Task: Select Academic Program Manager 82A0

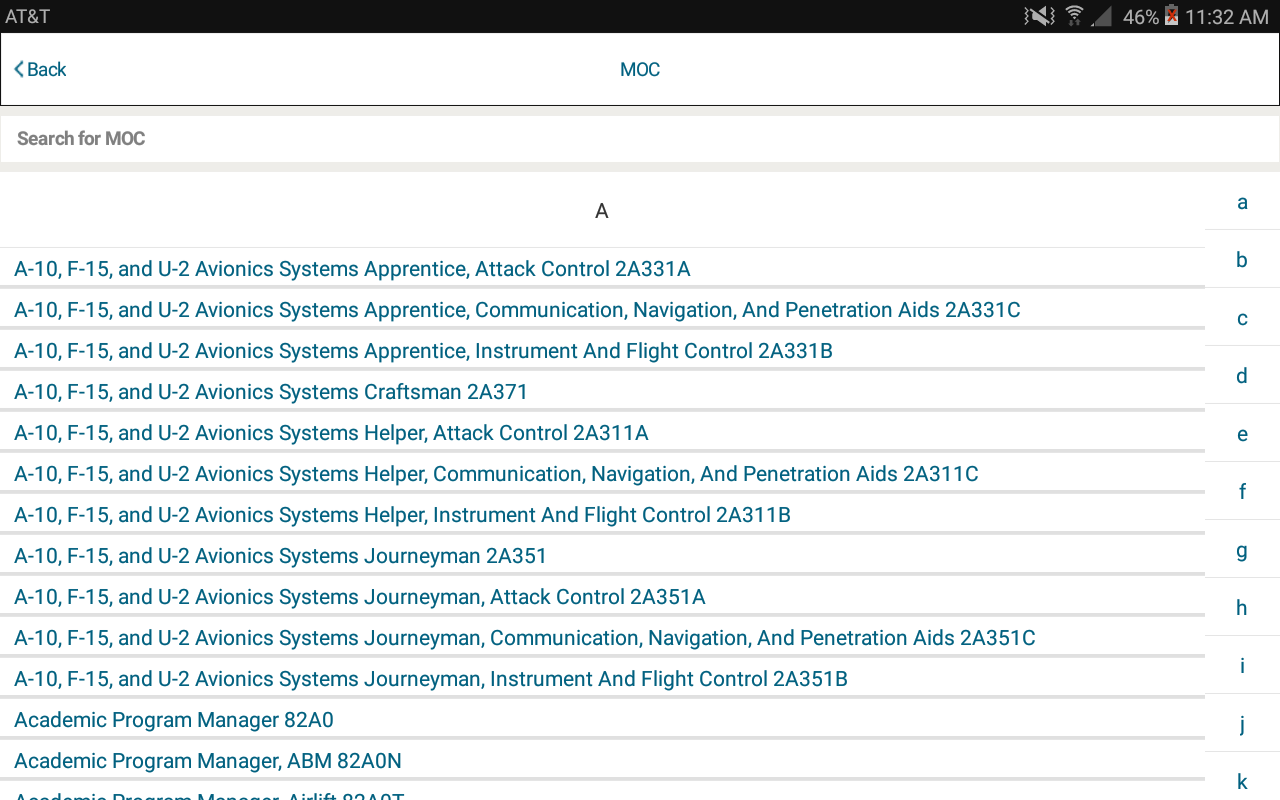Action: coord(174,720)
